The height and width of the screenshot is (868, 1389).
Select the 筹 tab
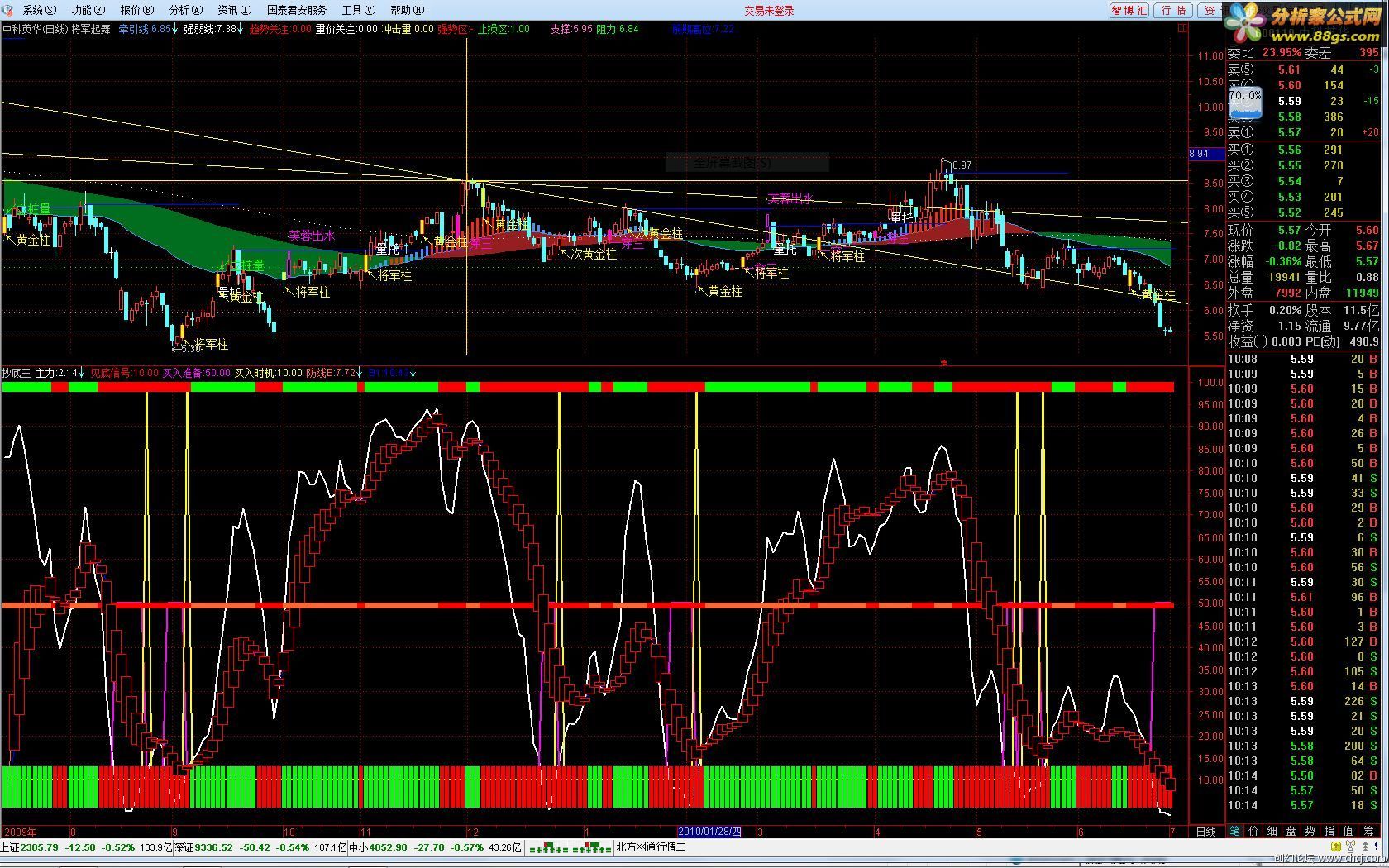coord(1368,832)
